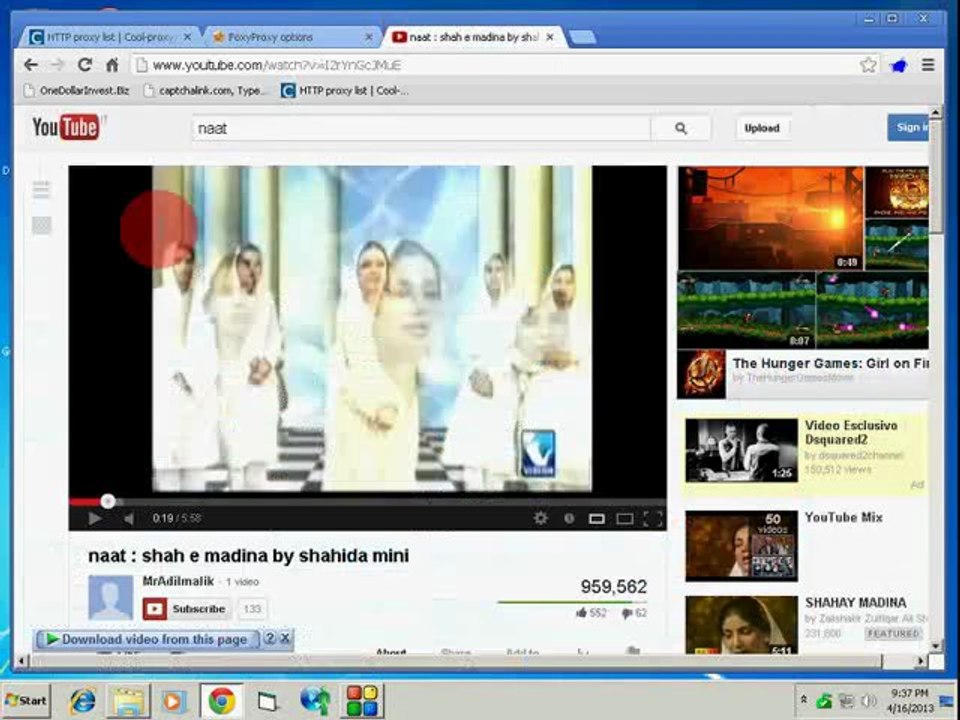Click the address bar URL
The width and height of the screenshot is (960, 720).
(x=277, y=65)
